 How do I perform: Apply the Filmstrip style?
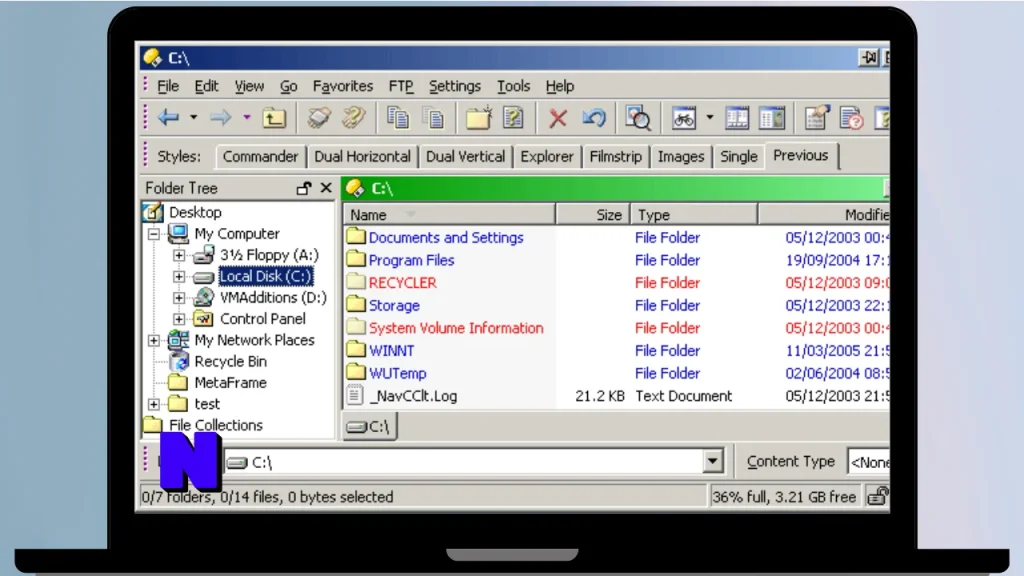pos(615,157)
